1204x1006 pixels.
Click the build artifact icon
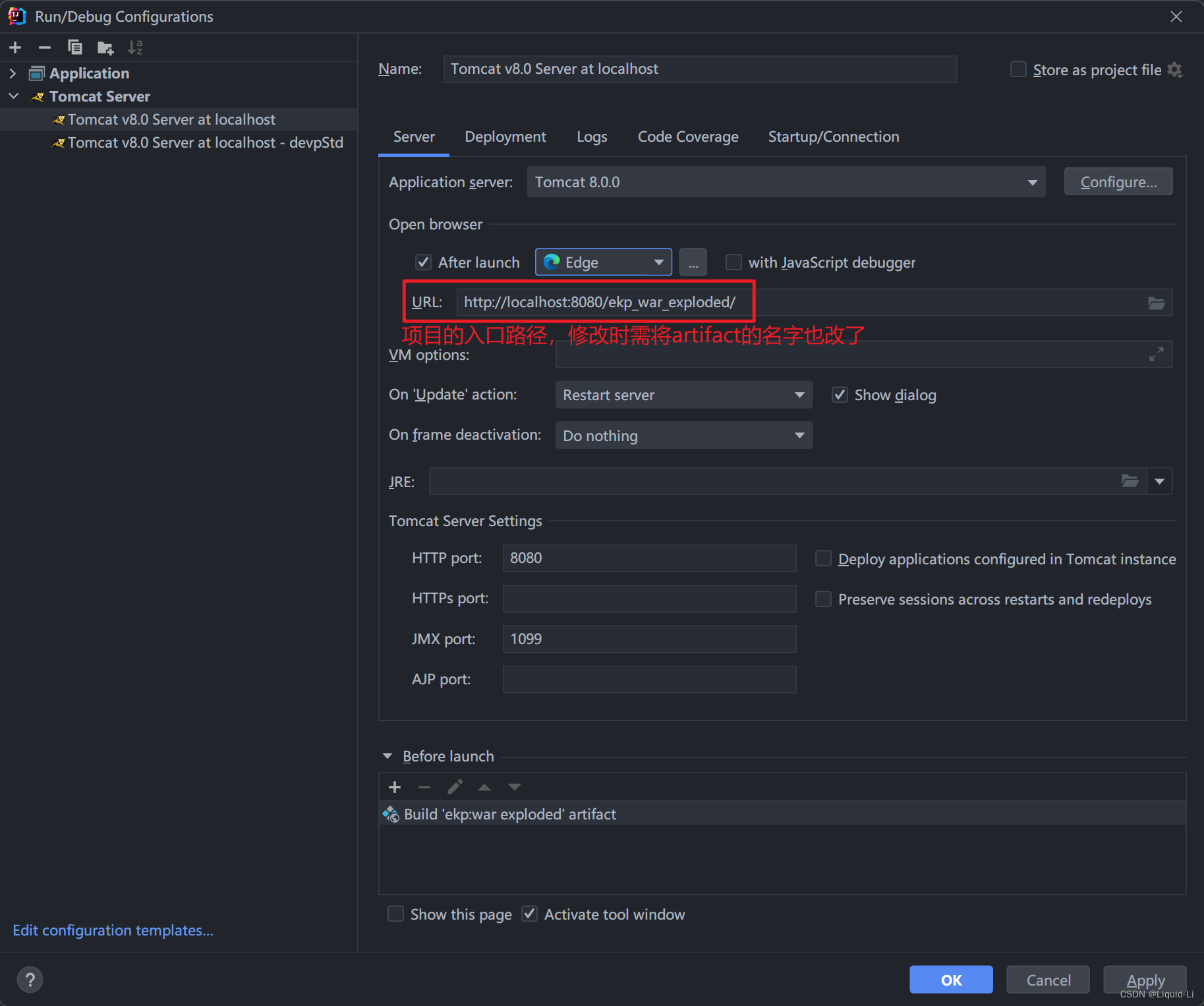(391, 815)
